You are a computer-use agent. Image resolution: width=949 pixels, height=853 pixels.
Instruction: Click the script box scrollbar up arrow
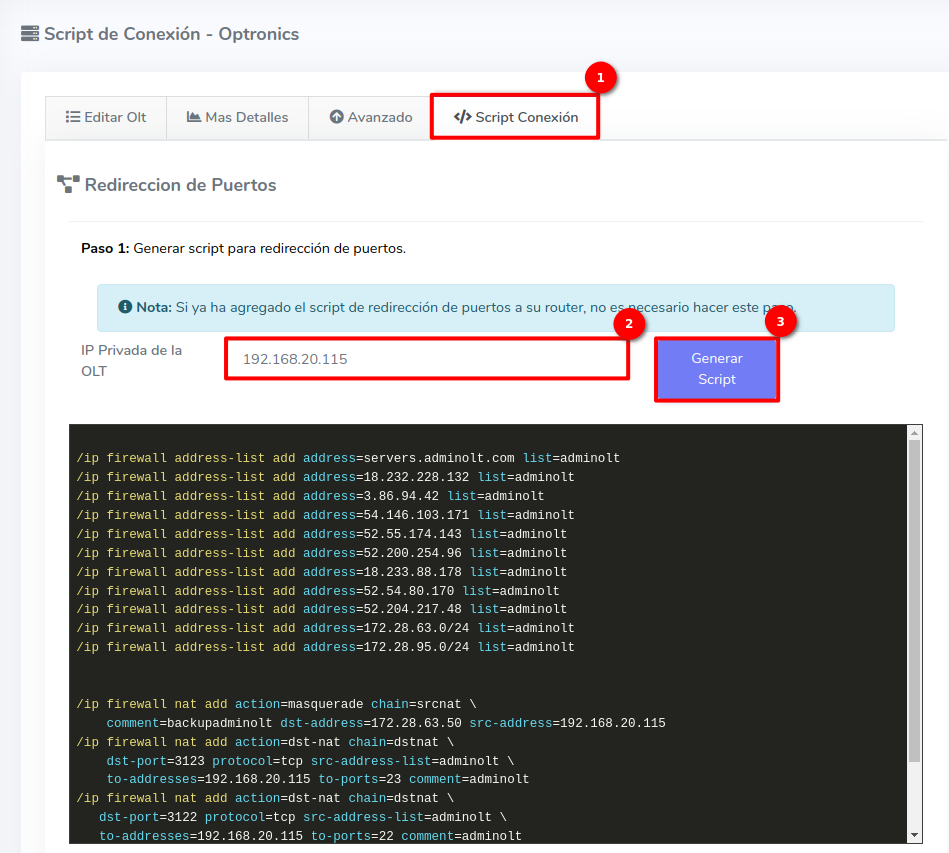(914, 432)
